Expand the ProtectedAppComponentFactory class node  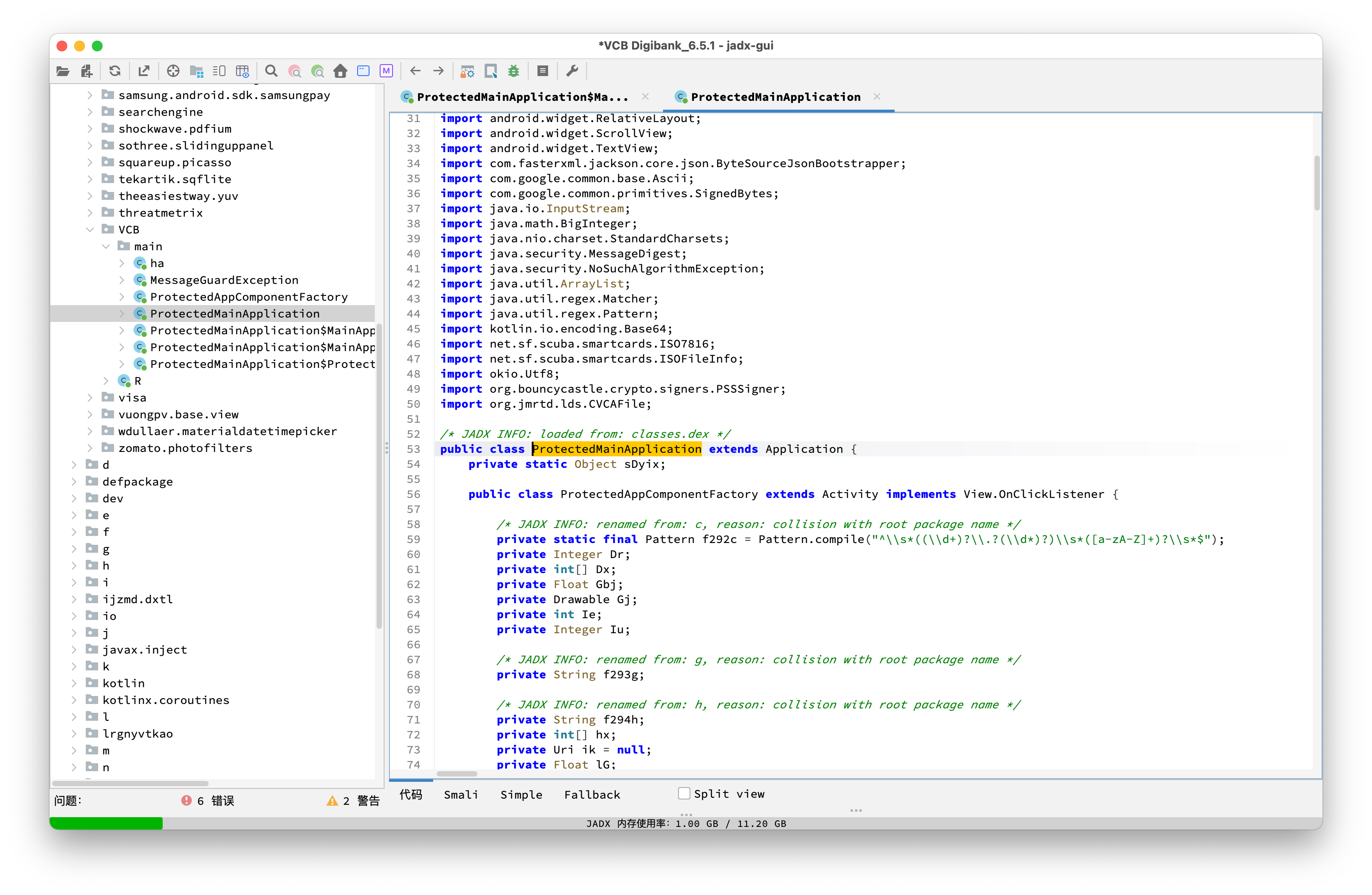coord(122,296)
